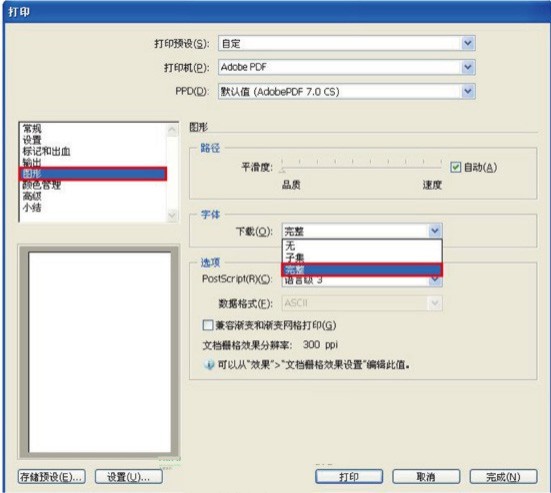The width and height of the screenshot is (551, 493).
Task: Select 常规 in the category list
Action: [32, 129]
